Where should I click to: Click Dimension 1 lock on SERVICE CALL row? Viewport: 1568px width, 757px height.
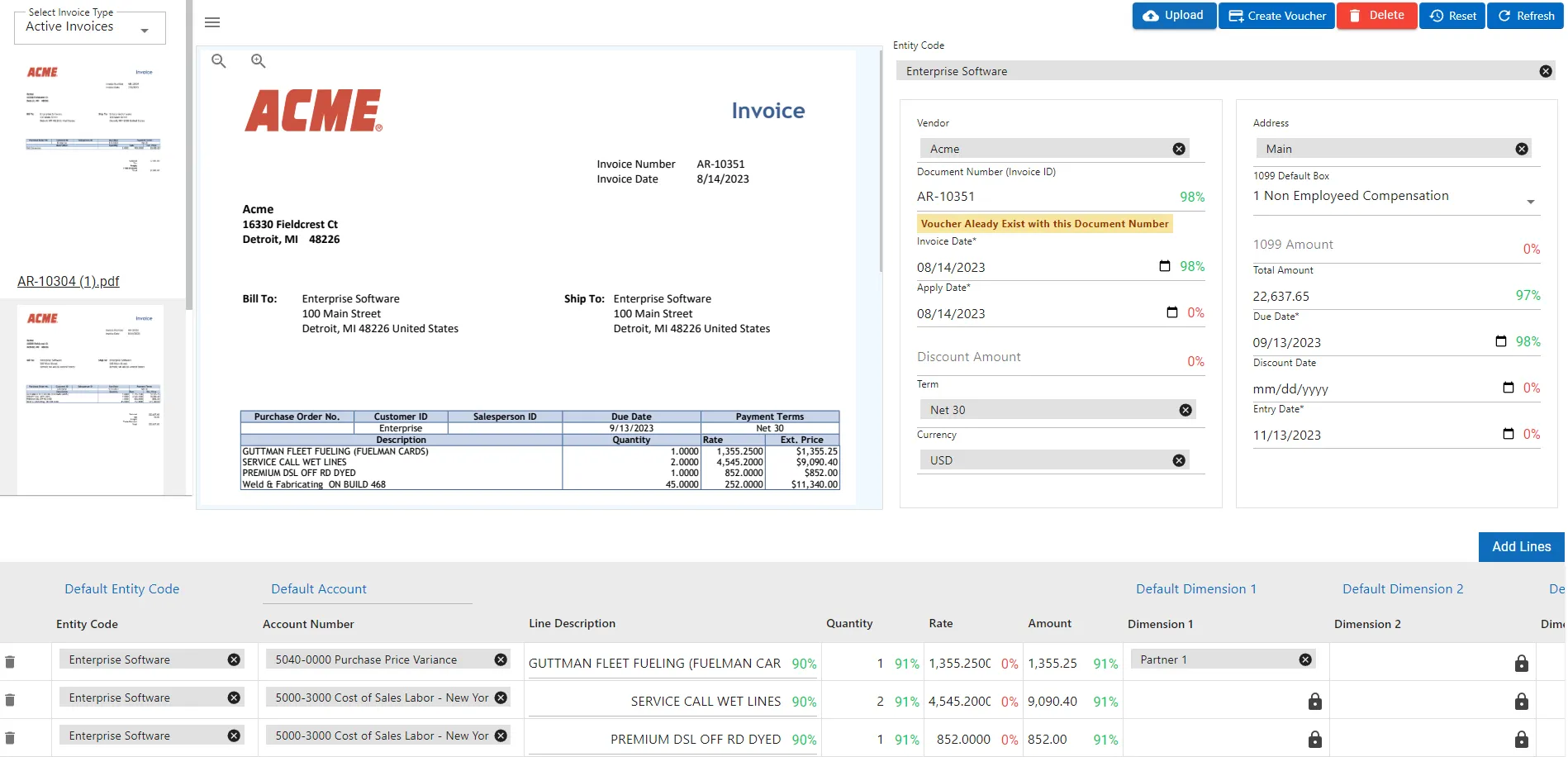[x=1315, y=702]
